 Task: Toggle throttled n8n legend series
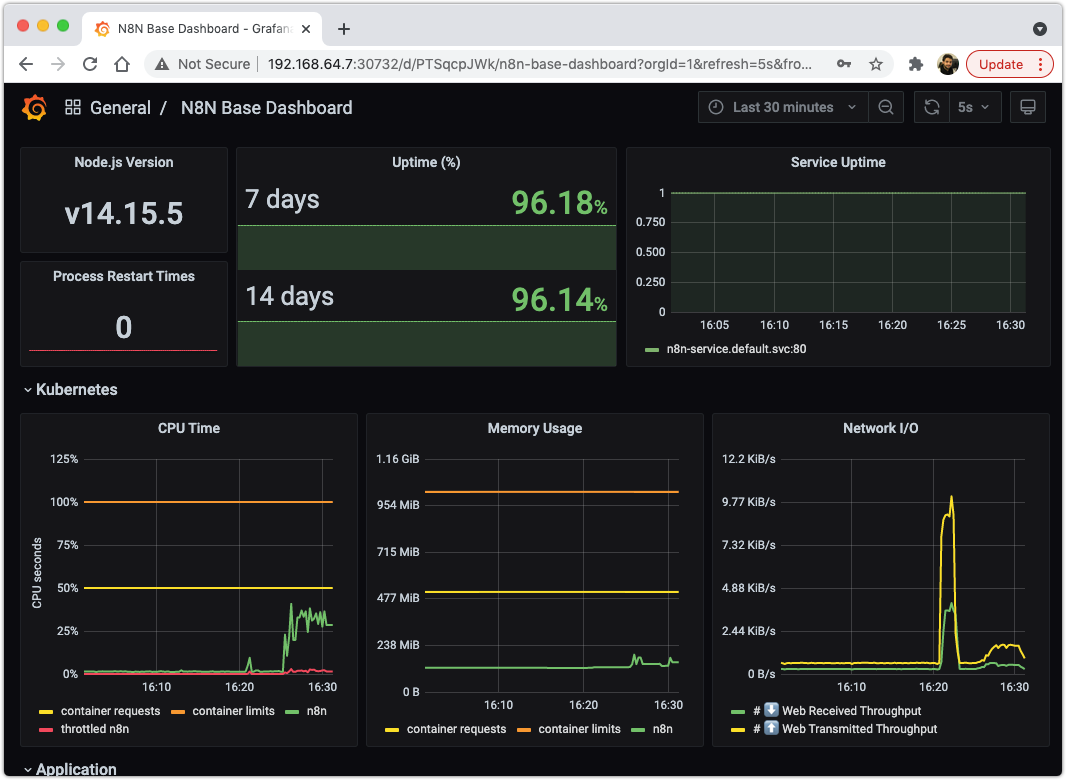coord(94,729)
